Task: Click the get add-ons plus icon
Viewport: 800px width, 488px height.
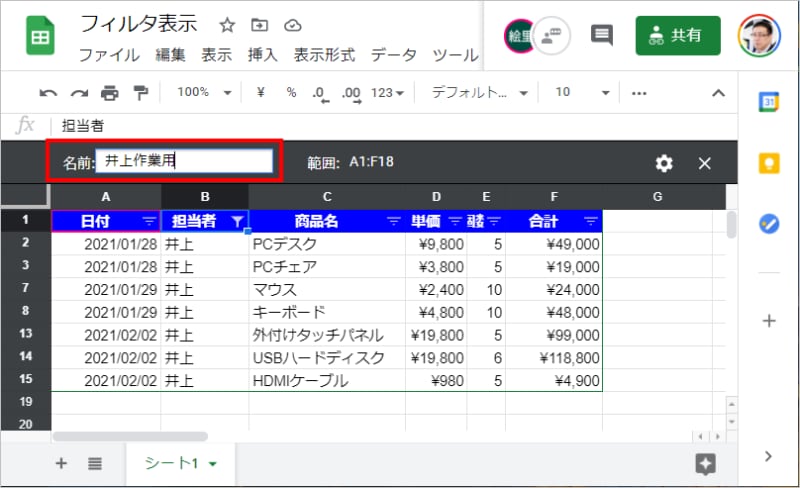Action: point(769,321)
